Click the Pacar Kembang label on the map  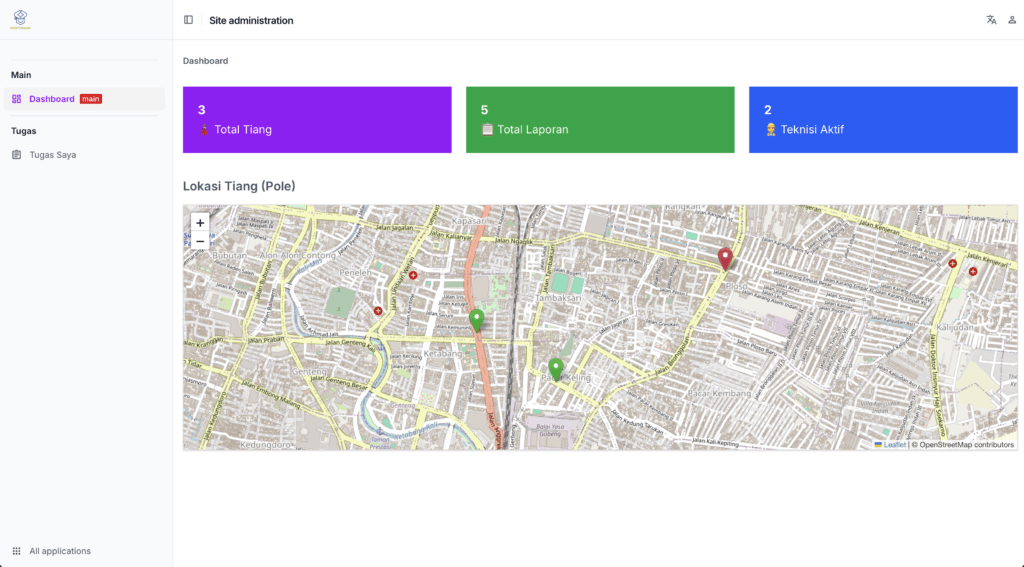719,393
